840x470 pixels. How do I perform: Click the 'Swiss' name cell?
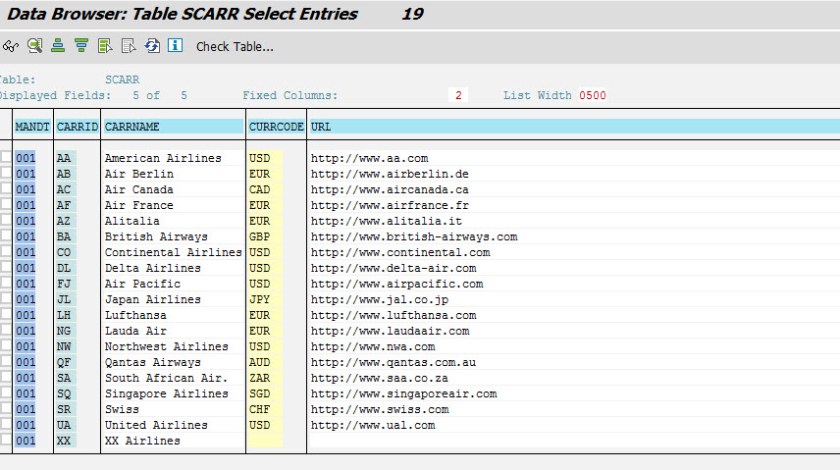point(122,409)
